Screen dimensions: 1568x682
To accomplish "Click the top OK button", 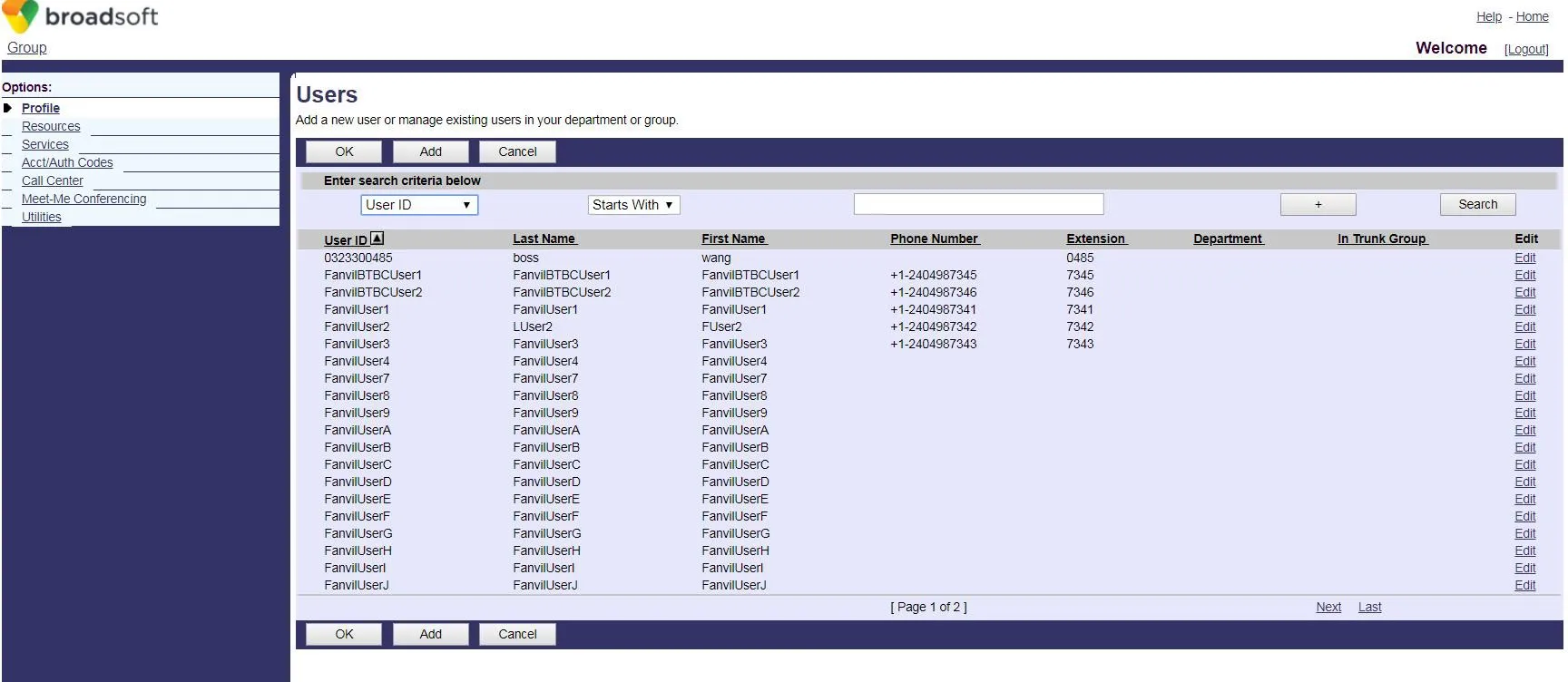I will (x=344, y=151).
